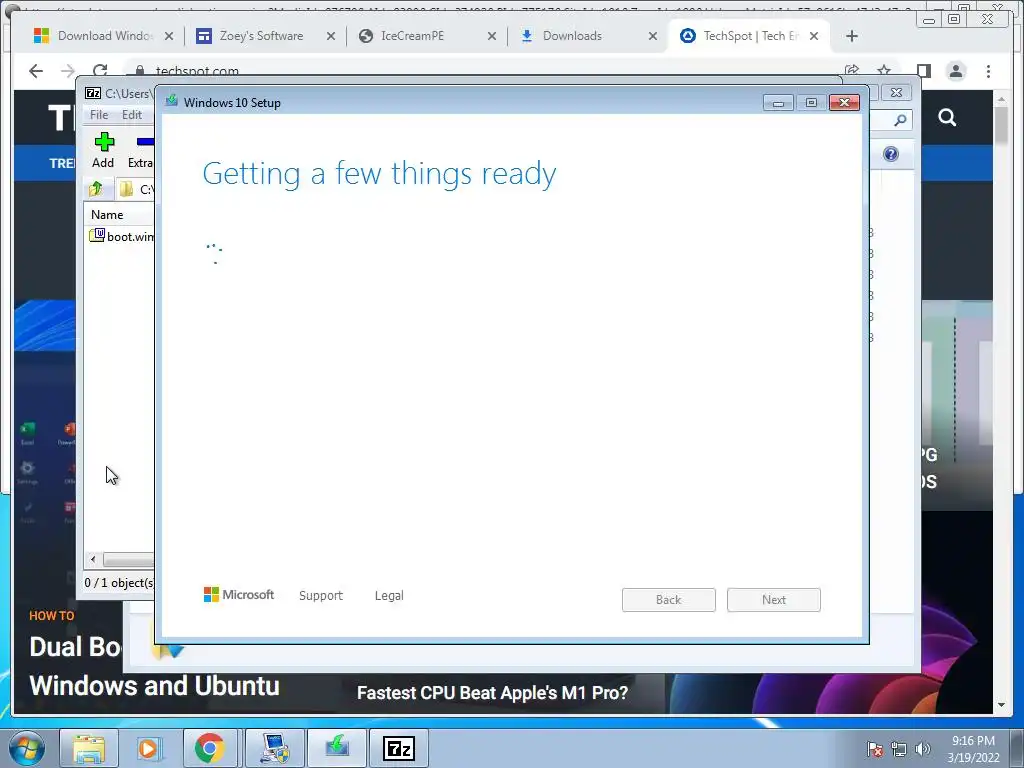
Task: Click the techspot.com address bar
Action: click(483, 71)
